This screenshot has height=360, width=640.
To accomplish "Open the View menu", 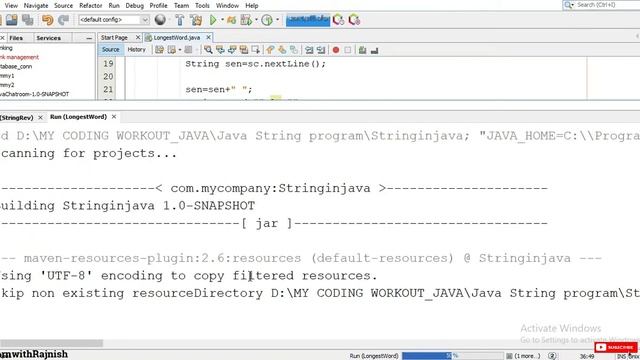I will [11, 6].
